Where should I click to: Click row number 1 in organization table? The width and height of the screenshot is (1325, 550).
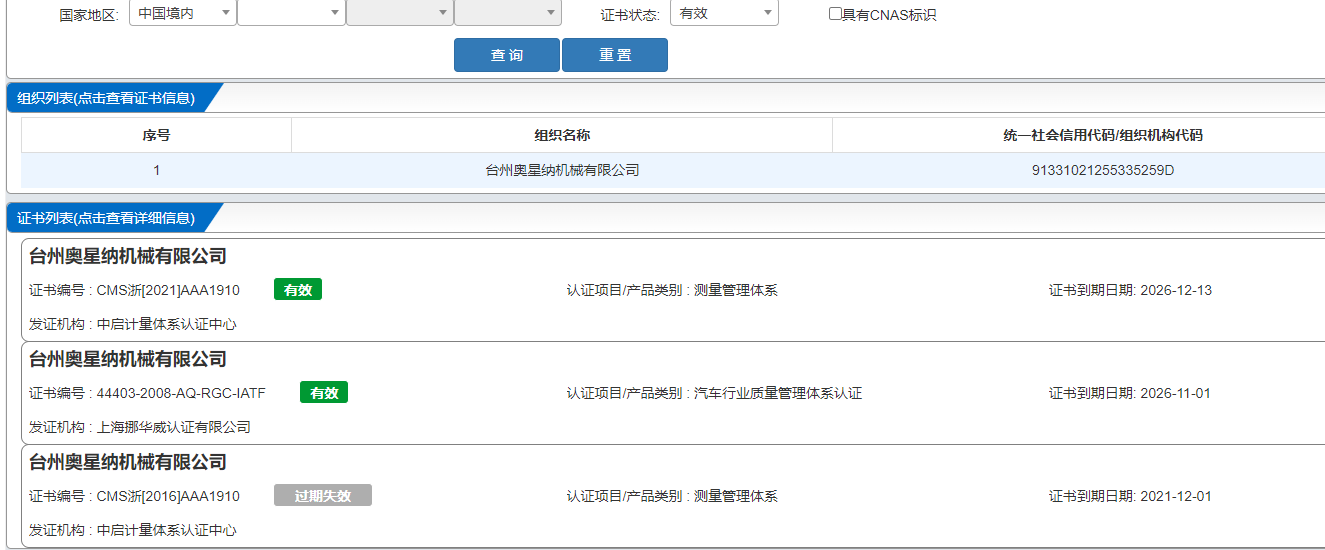(x=156, y=170)
